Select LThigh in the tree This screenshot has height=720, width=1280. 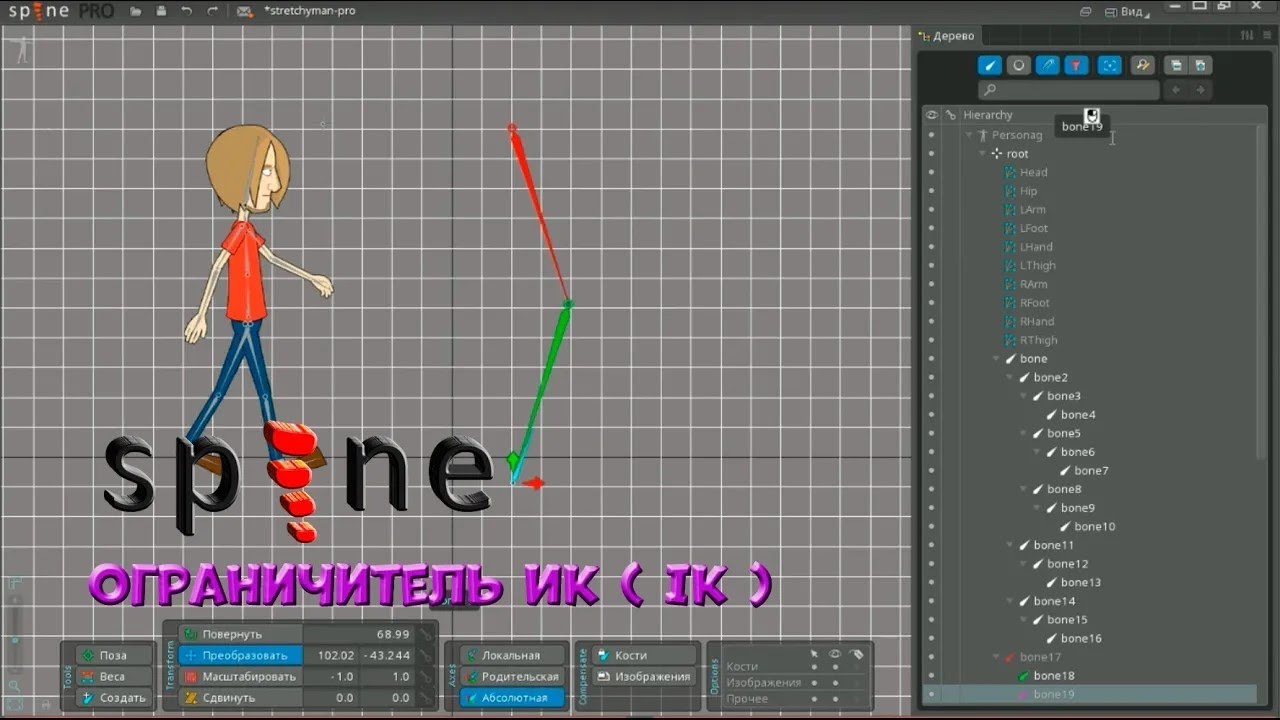[1037, 265]
